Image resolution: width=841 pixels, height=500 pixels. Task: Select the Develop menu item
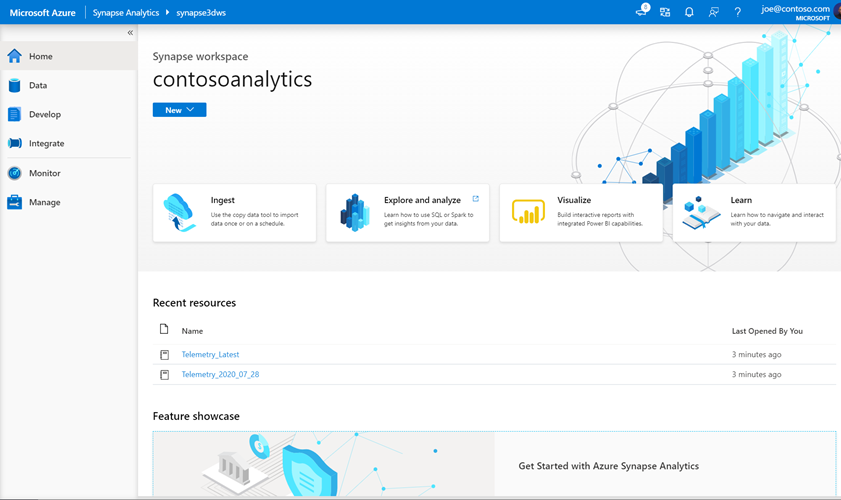[x=69, y=114]
